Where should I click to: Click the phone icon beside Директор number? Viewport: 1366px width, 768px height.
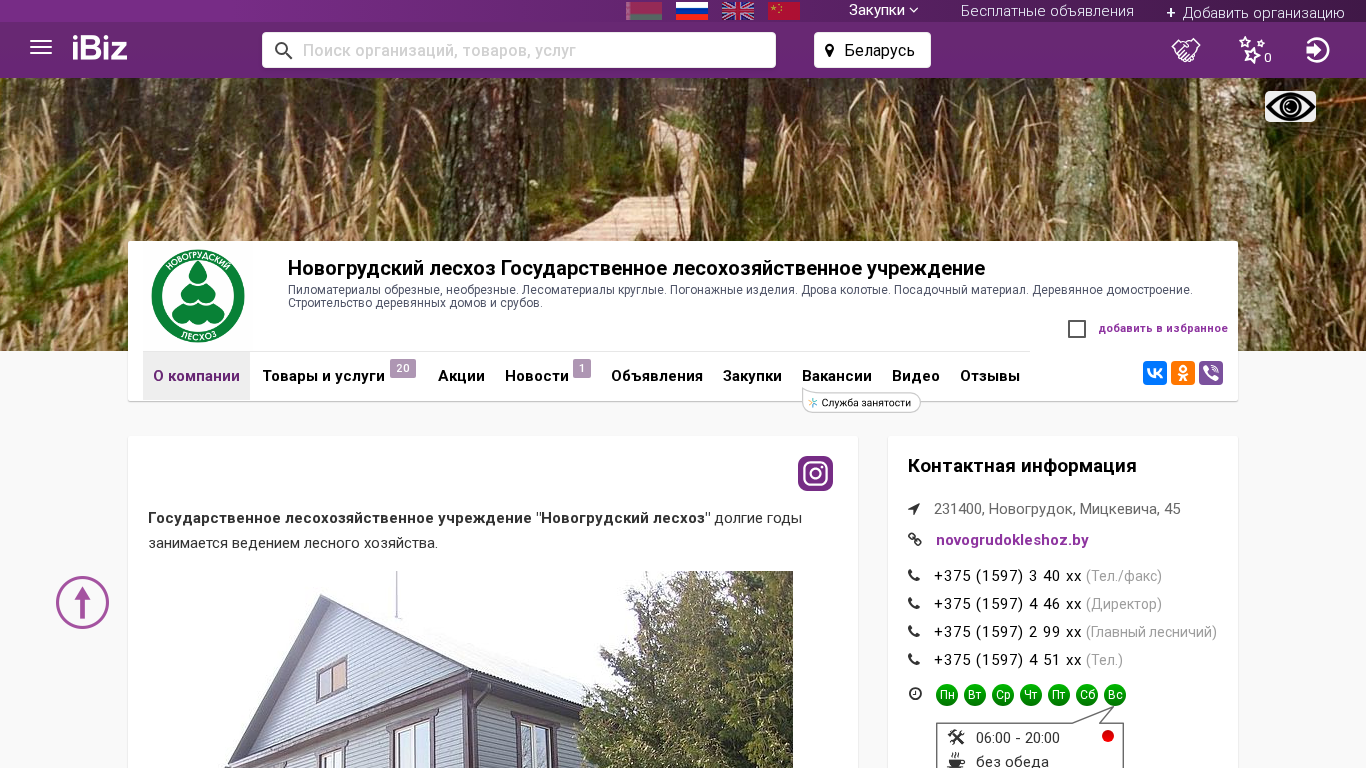pyautogui.click(x=914, y=604)
